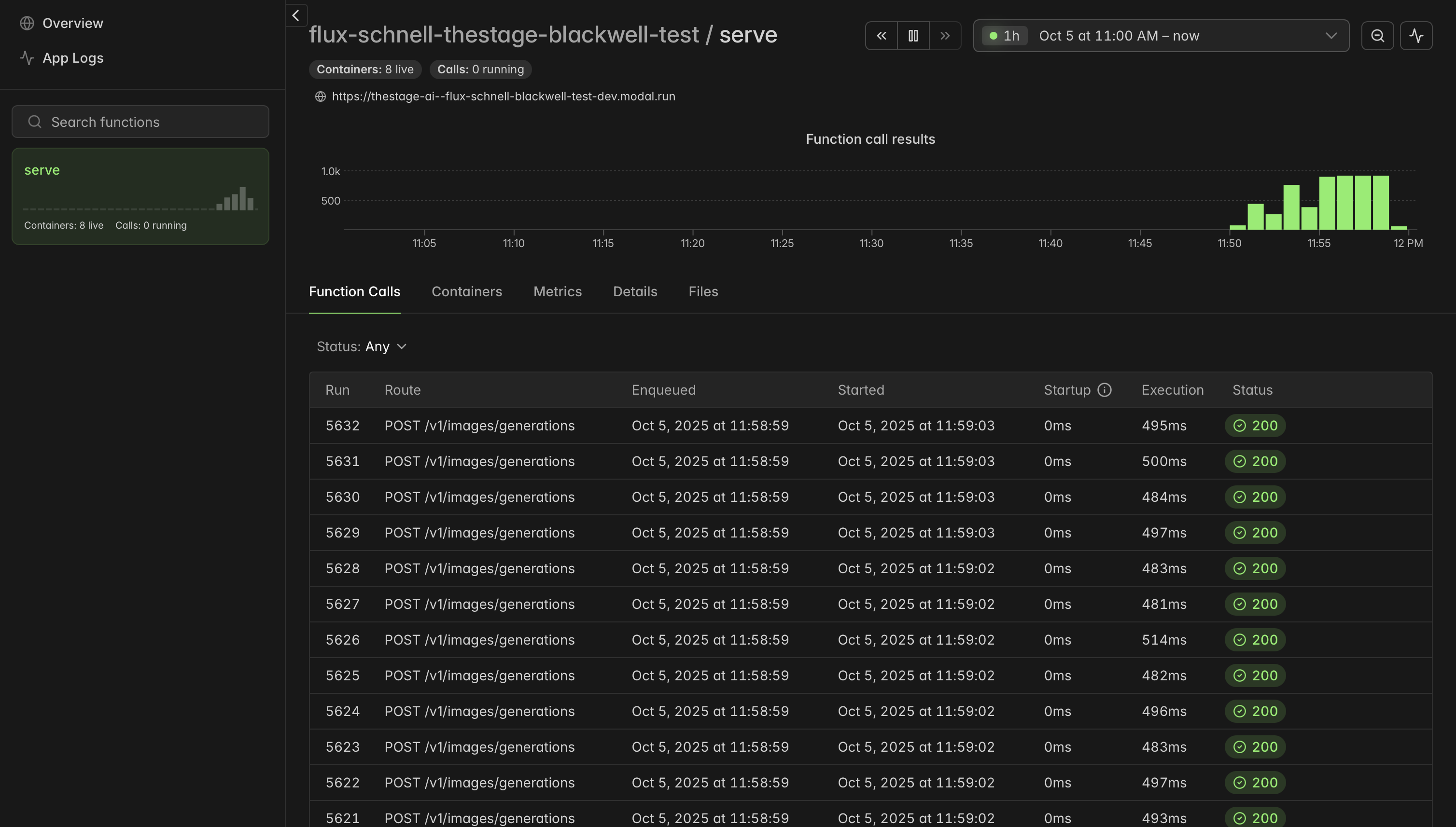Switch to the Containers tab
This screenshot has height=827, width=1456.
(466, 291)
